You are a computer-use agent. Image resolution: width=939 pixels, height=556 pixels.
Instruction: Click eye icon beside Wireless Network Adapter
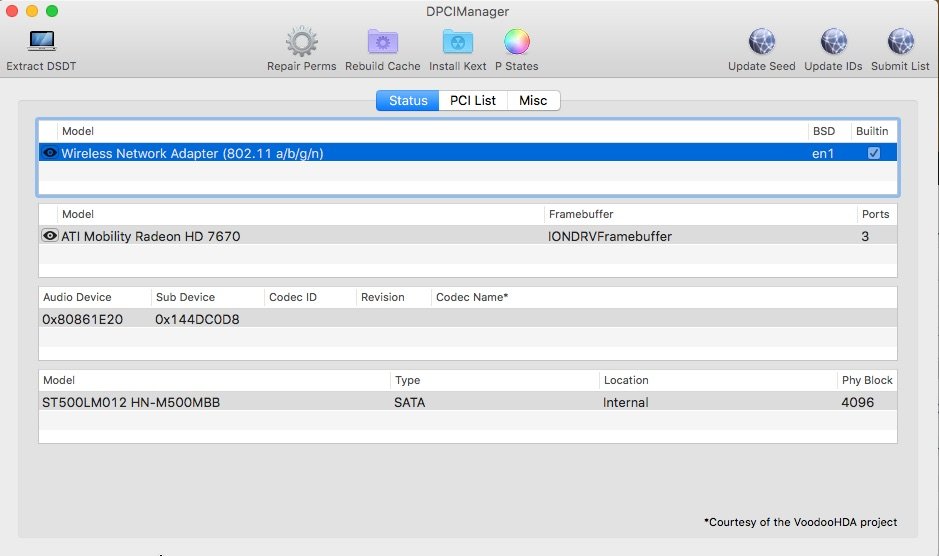click(50, 153)
